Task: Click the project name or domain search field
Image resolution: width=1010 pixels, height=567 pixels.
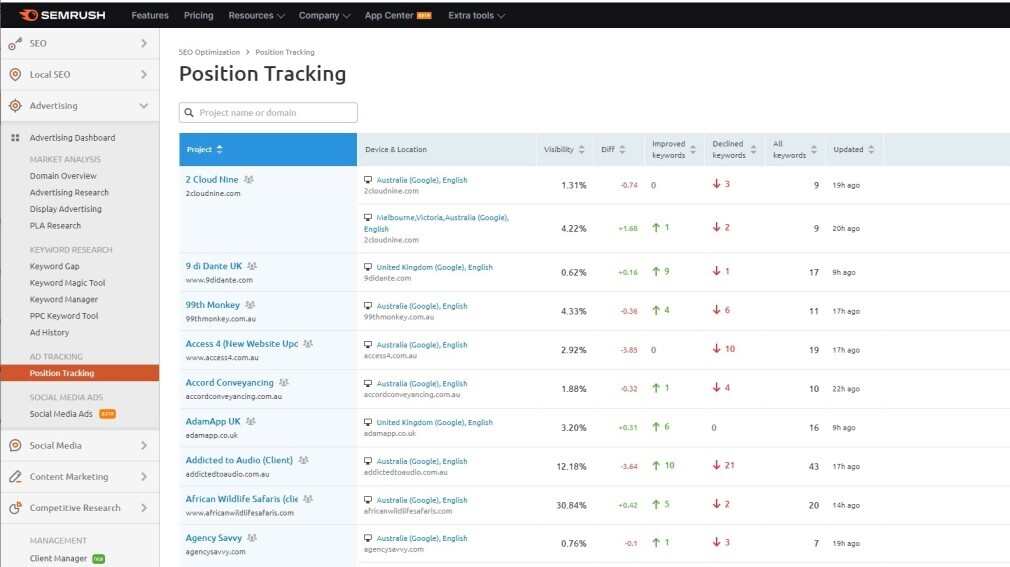Action: click(x=268, y=113)
